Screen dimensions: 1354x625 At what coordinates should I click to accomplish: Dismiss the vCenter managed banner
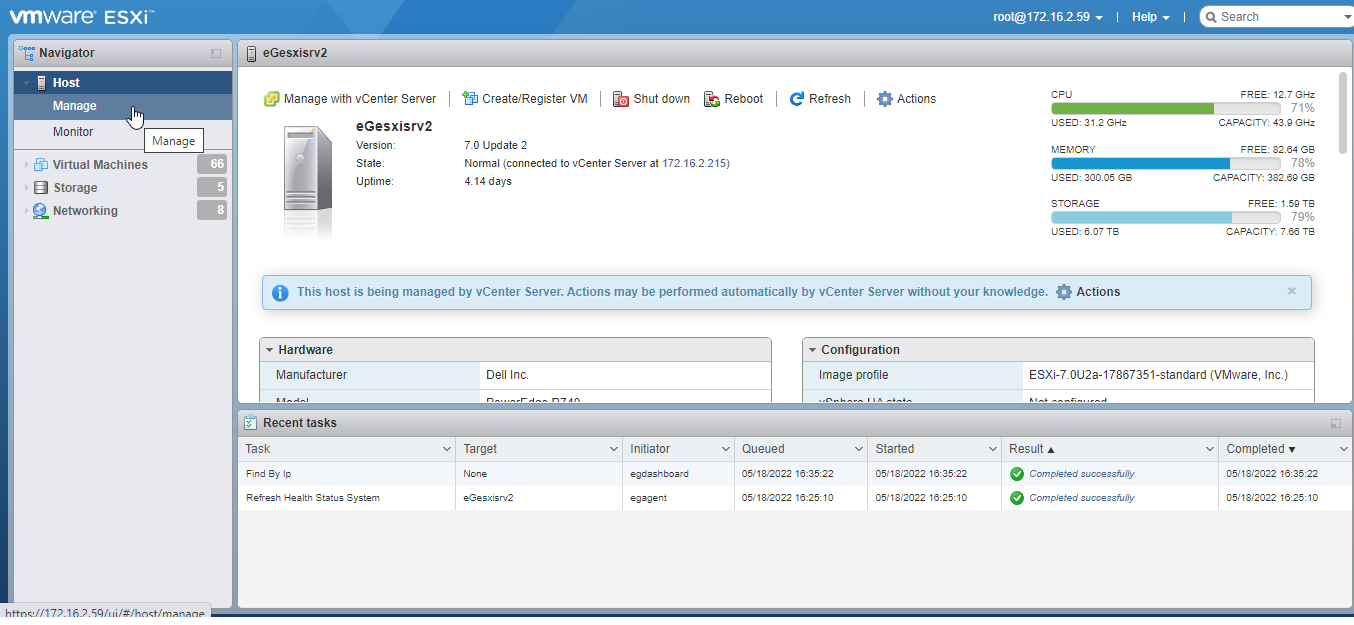pos(1292,291)
